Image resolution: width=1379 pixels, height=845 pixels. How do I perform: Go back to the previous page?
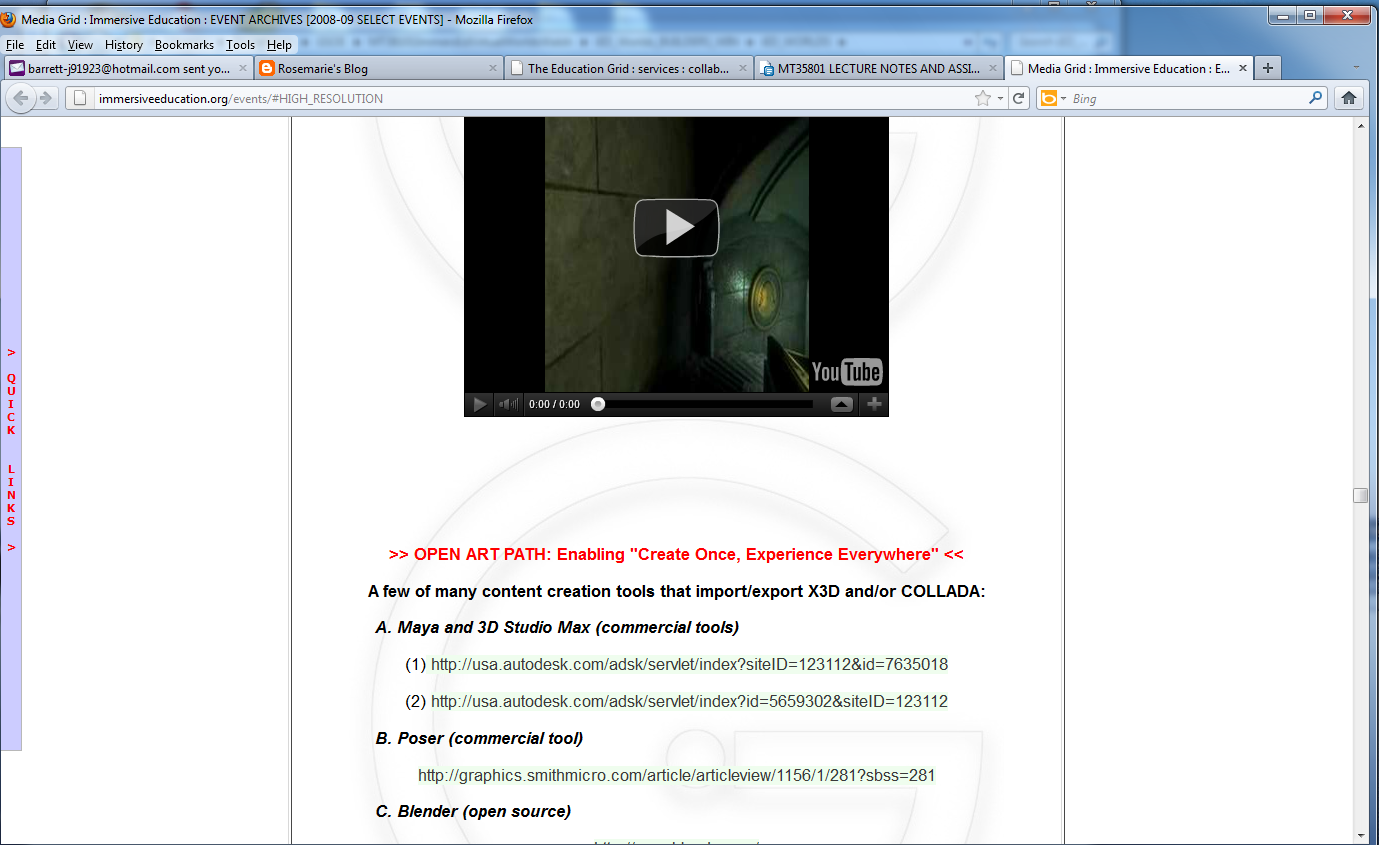[x=21, y=98]
